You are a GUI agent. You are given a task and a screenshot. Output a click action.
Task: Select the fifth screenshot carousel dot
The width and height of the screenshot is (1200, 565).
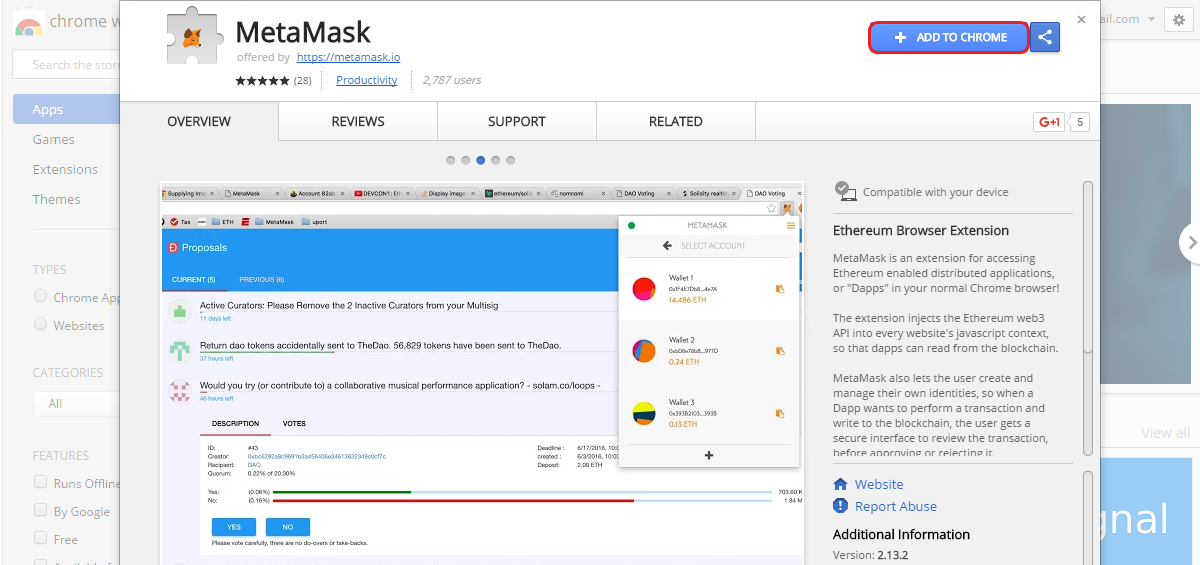click(511, 160)
